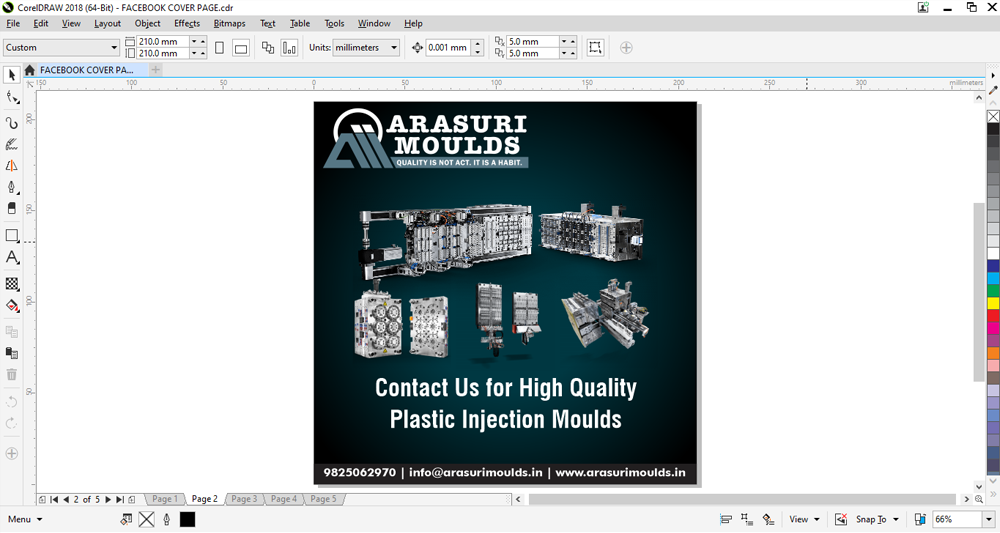
Task: Add a new document tab
Action: click(156, 69)
